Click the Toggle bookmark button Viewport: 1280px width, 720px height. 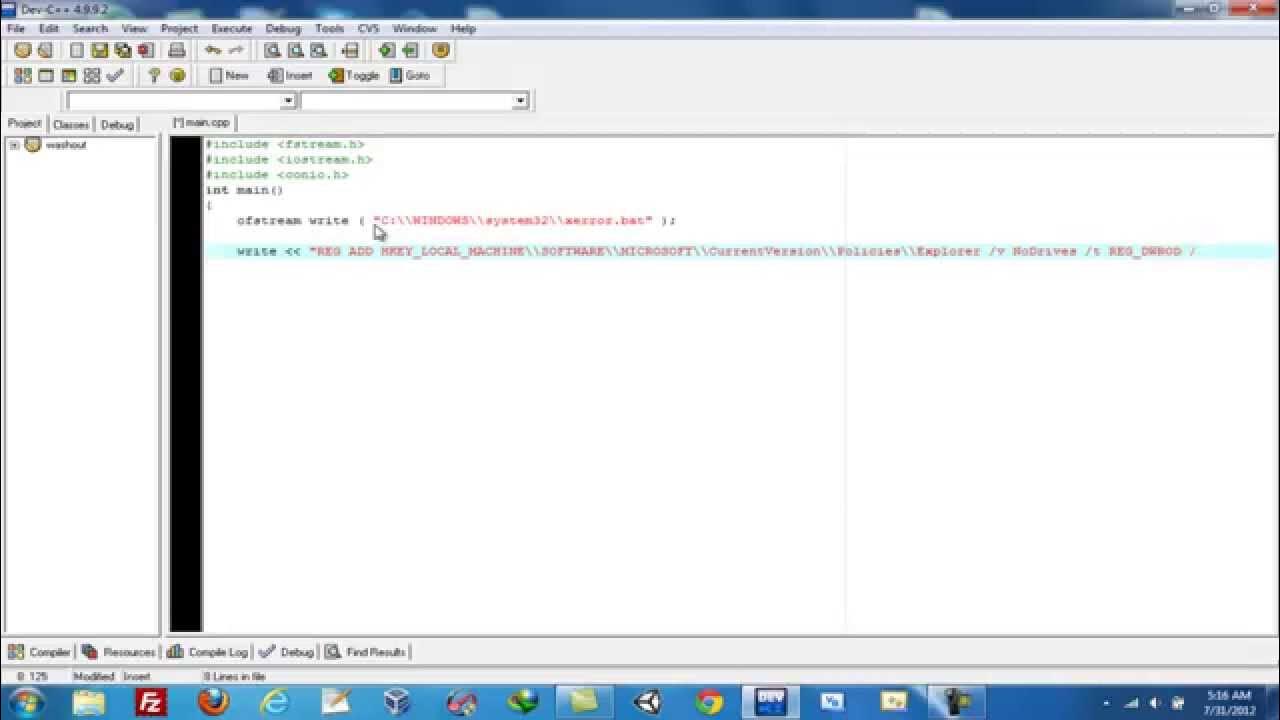(x=355, y=75)
